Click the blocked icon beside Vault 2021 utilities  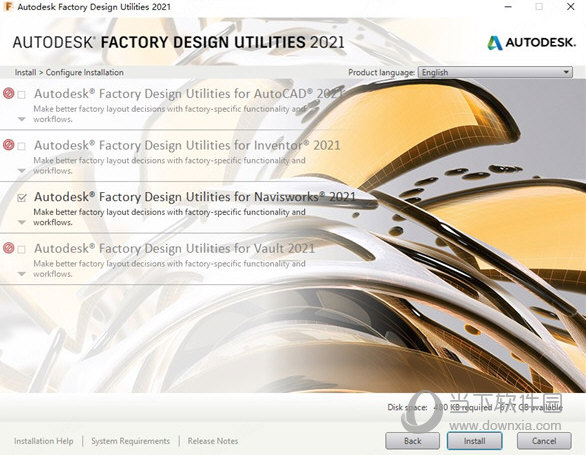[9, 248]
